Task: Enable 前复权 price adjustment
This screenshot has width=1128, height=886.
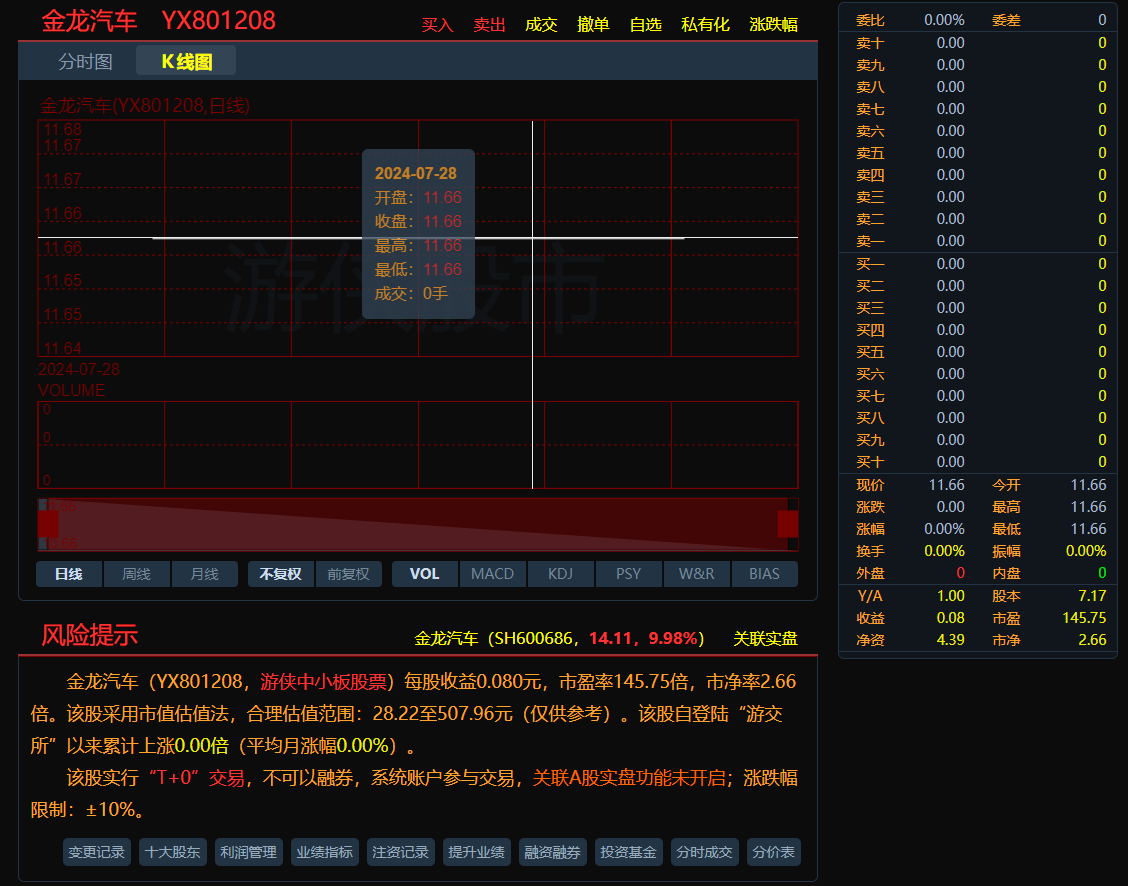Action: [349, 574]
